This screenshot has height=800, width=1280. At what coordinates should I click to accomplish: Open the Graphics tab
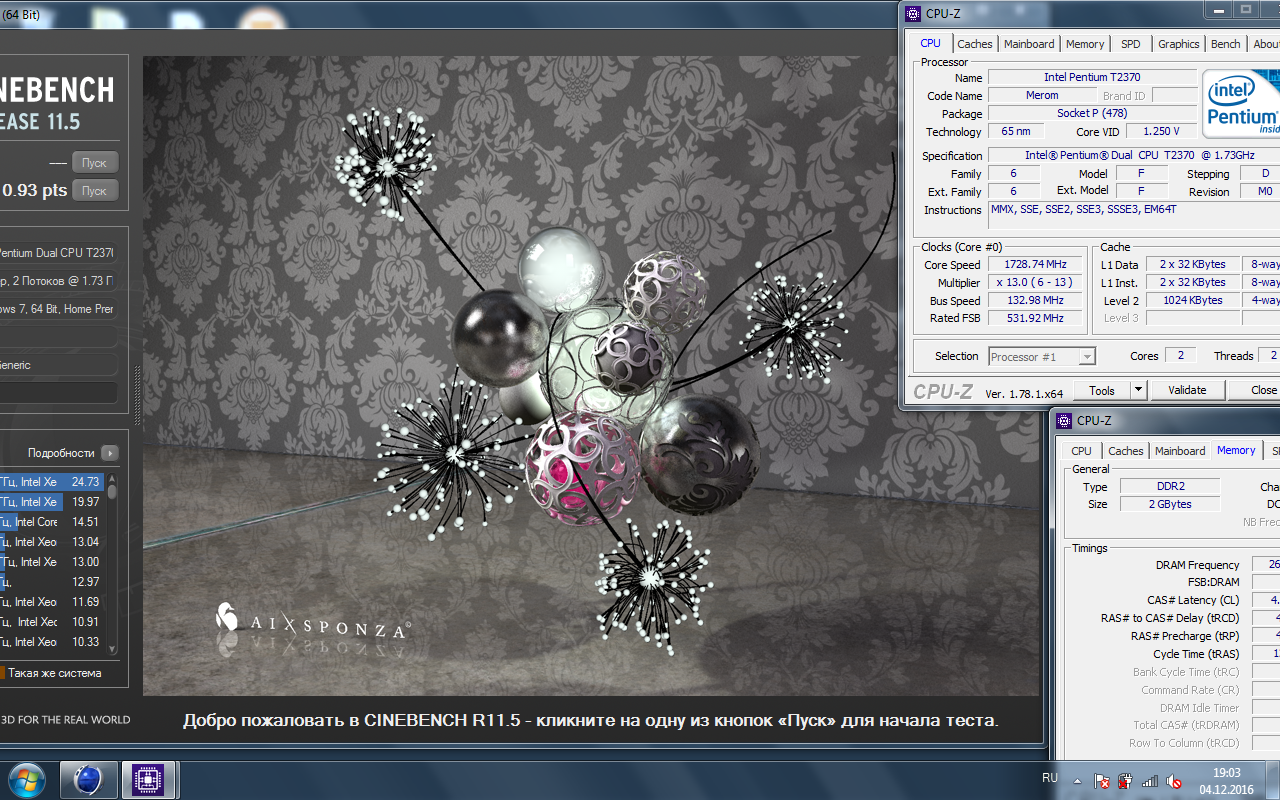(1179, 44)
